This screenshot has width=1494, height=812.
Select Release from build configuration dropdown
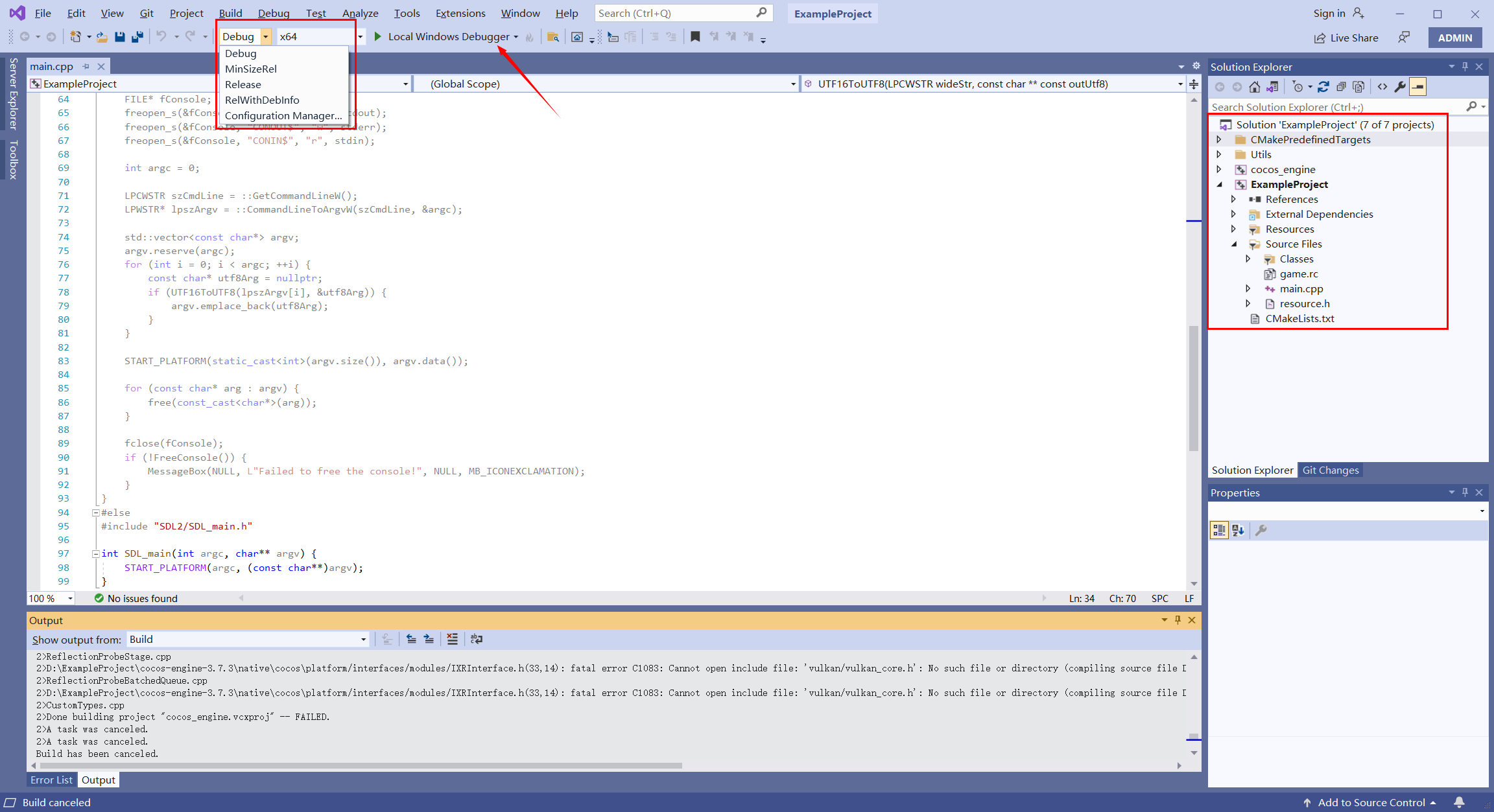243,84
